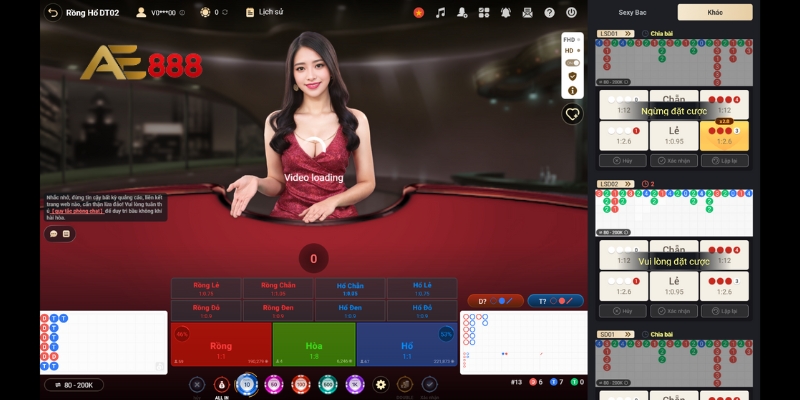Toggle the video ON switch
The height and width of the screenshot is (400, 800).
coord(572,63)
